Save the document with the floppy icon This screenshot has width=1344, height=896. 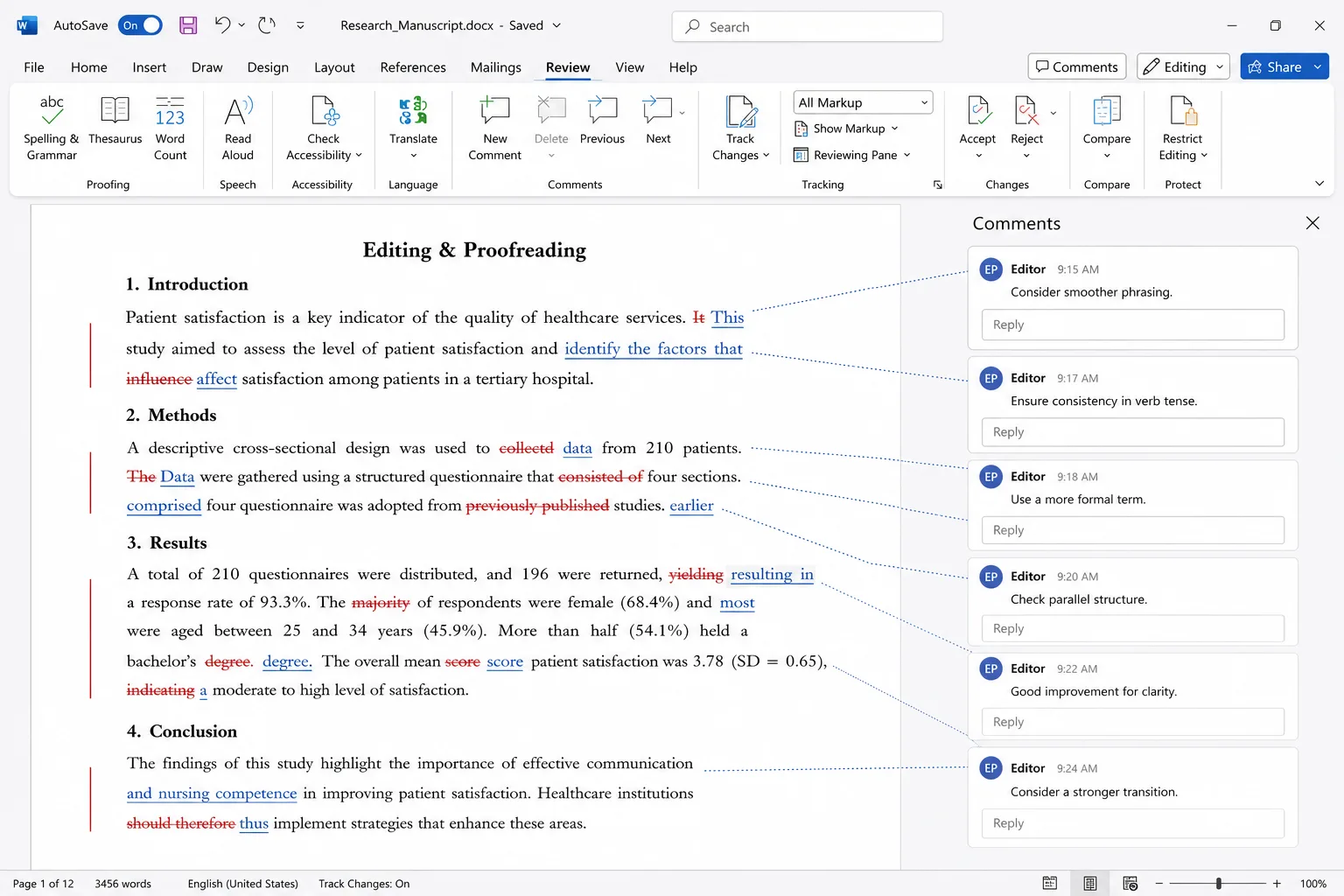tap(188, 25)
